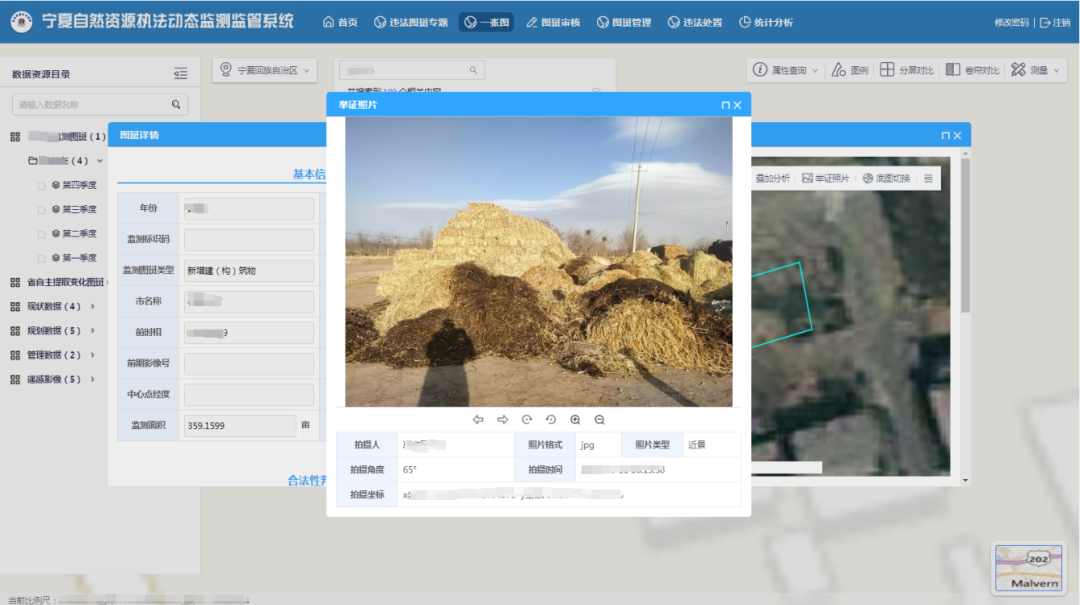Rotate the evidence photo counterclockwise
The height and width of the screenshot is (605, 1080).
click(551, 420)
